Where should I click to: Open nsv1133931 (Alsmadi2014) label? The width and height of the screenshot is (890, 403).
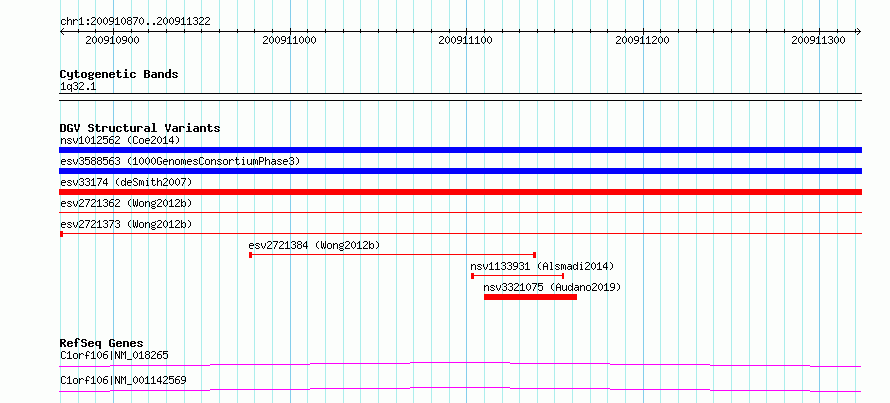(542, 266)
